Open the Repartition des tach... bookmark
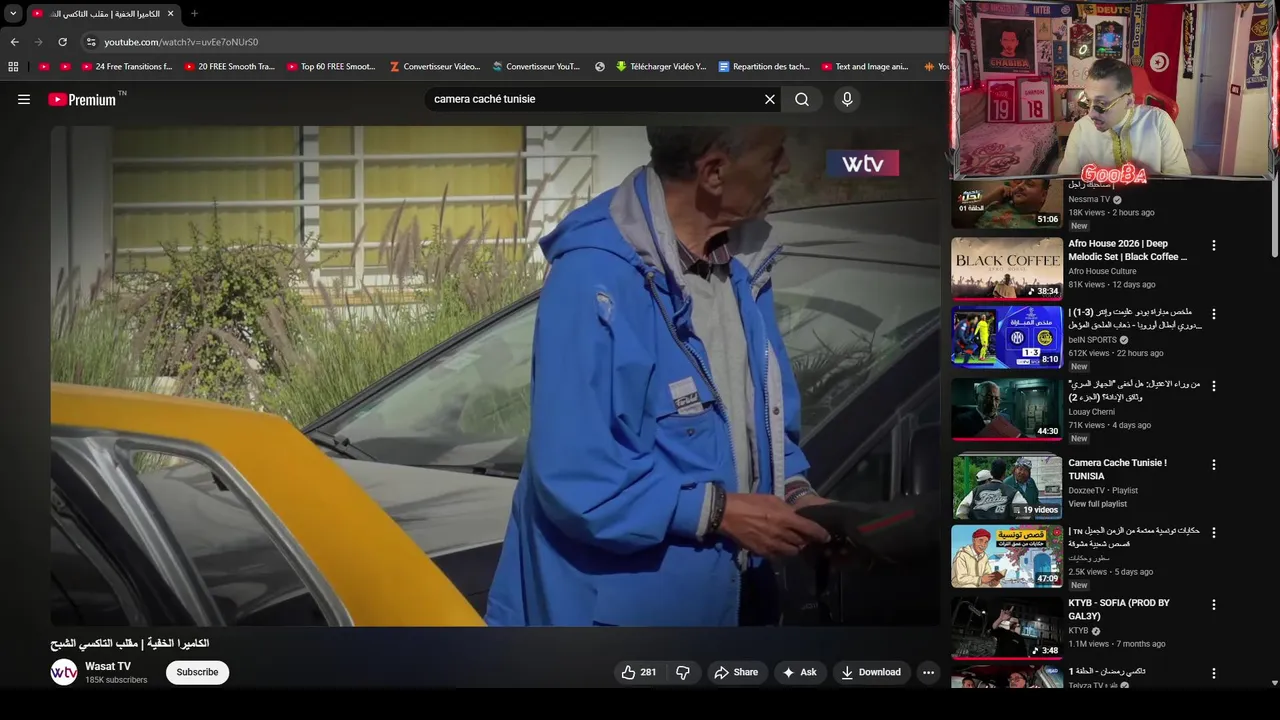1280x720 pixels. point(764,67)
